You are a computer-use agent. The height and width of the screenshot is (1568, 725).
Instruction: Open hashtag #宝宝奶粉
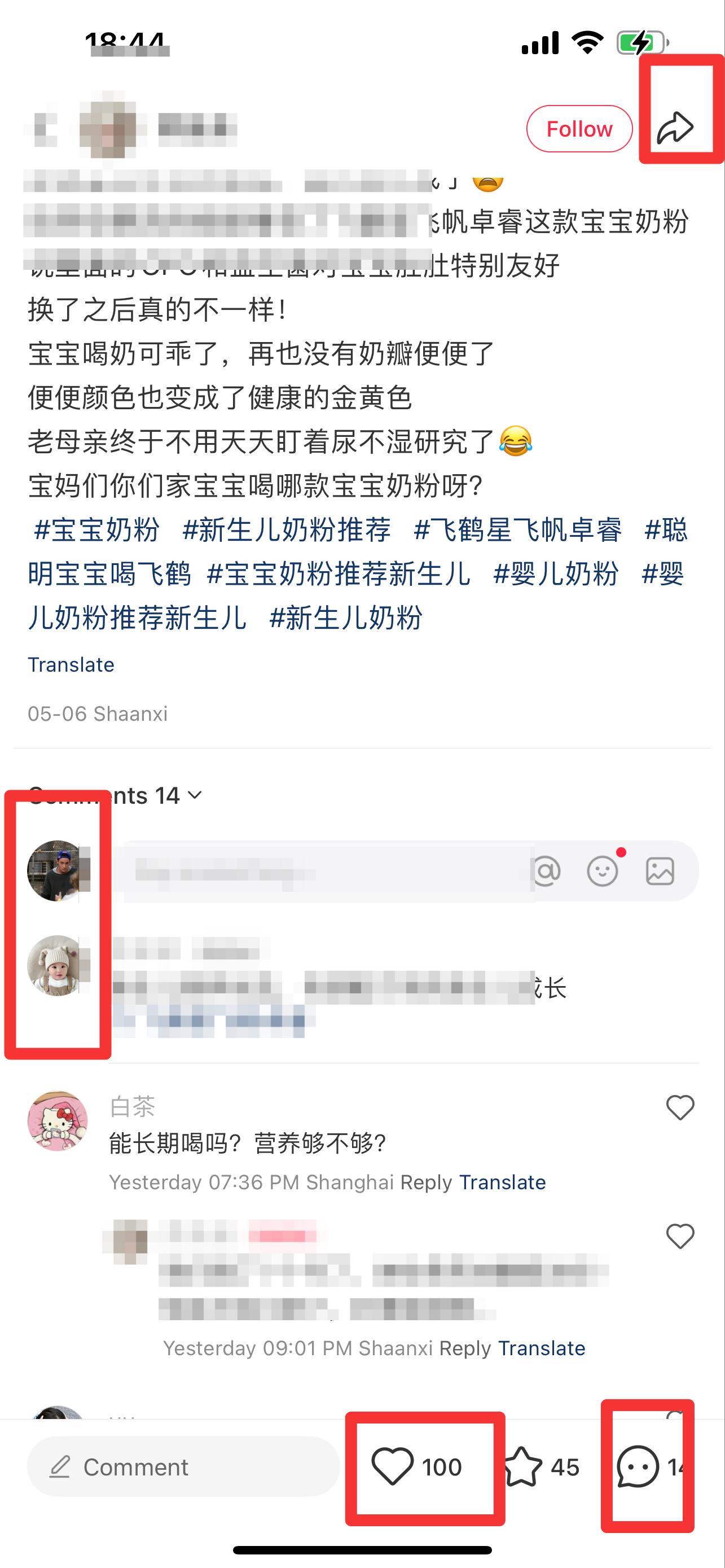tap(96, 529)
